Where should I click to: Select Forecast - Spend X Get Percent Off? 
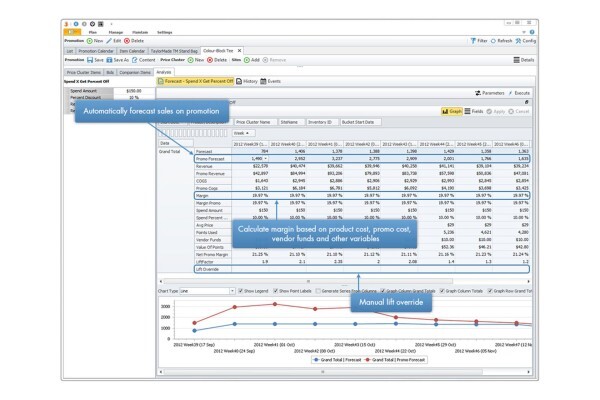[195, 81]
